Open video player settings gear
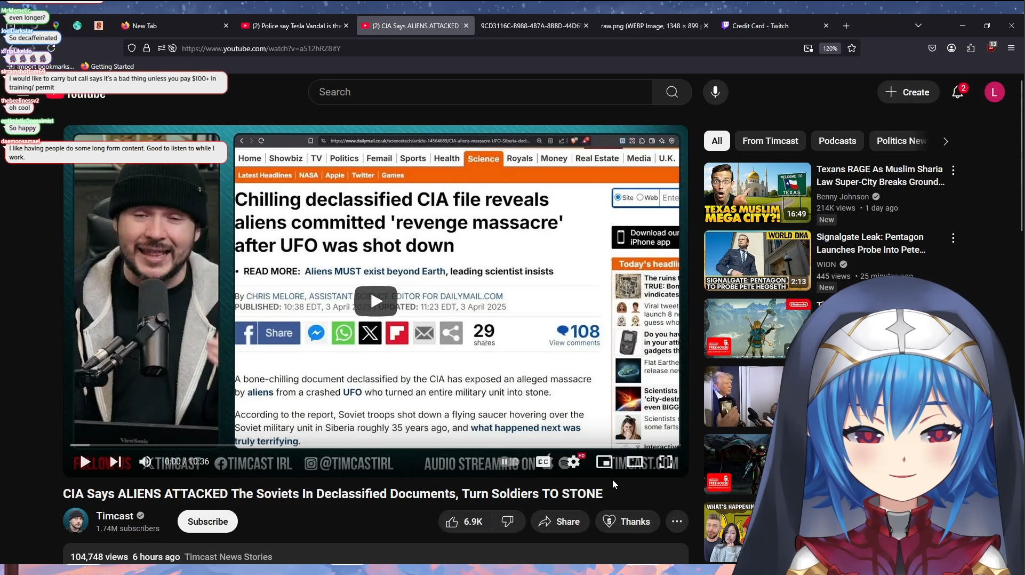The height and width of the screenshot is (575, 1025). point(573,462)
